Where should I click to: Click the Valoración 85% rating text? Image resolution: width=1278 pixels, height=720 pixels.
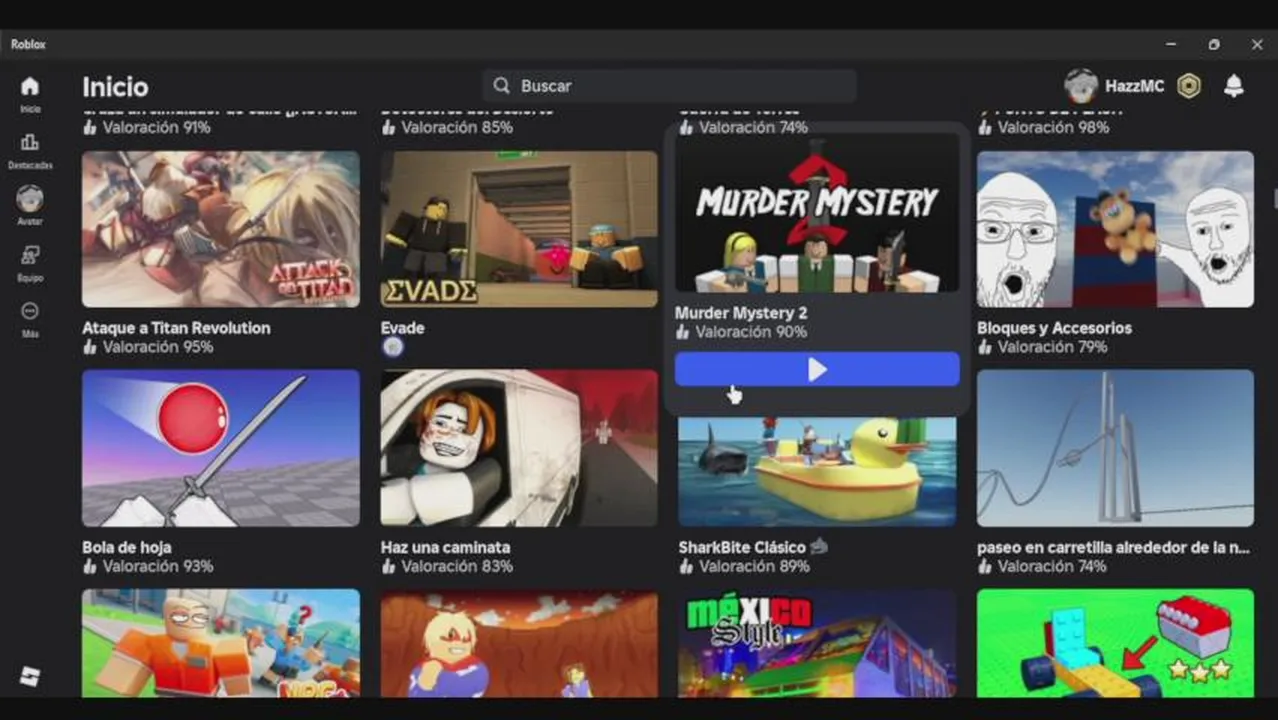(x=457, y=127)
